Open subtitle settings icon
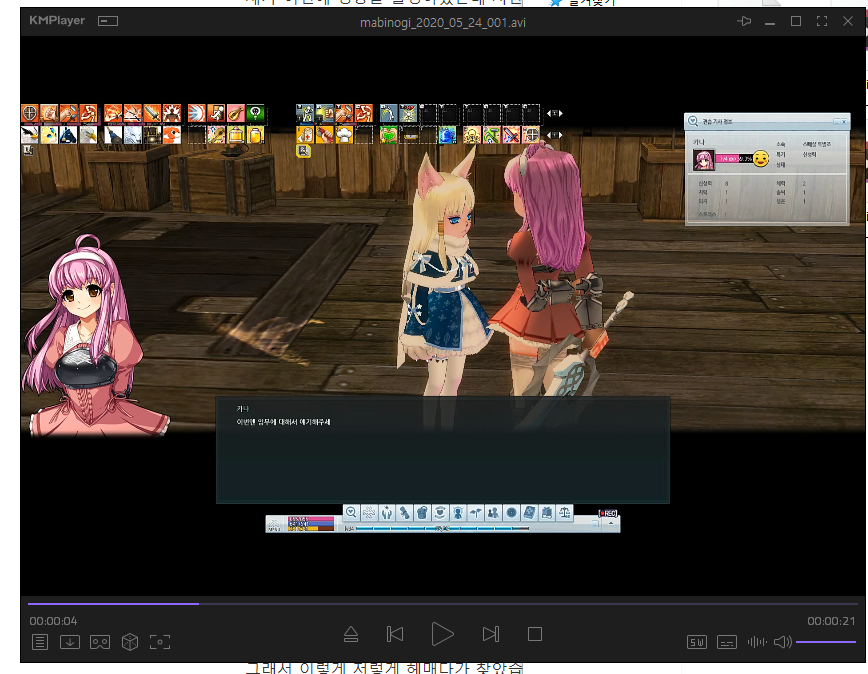 726,642
